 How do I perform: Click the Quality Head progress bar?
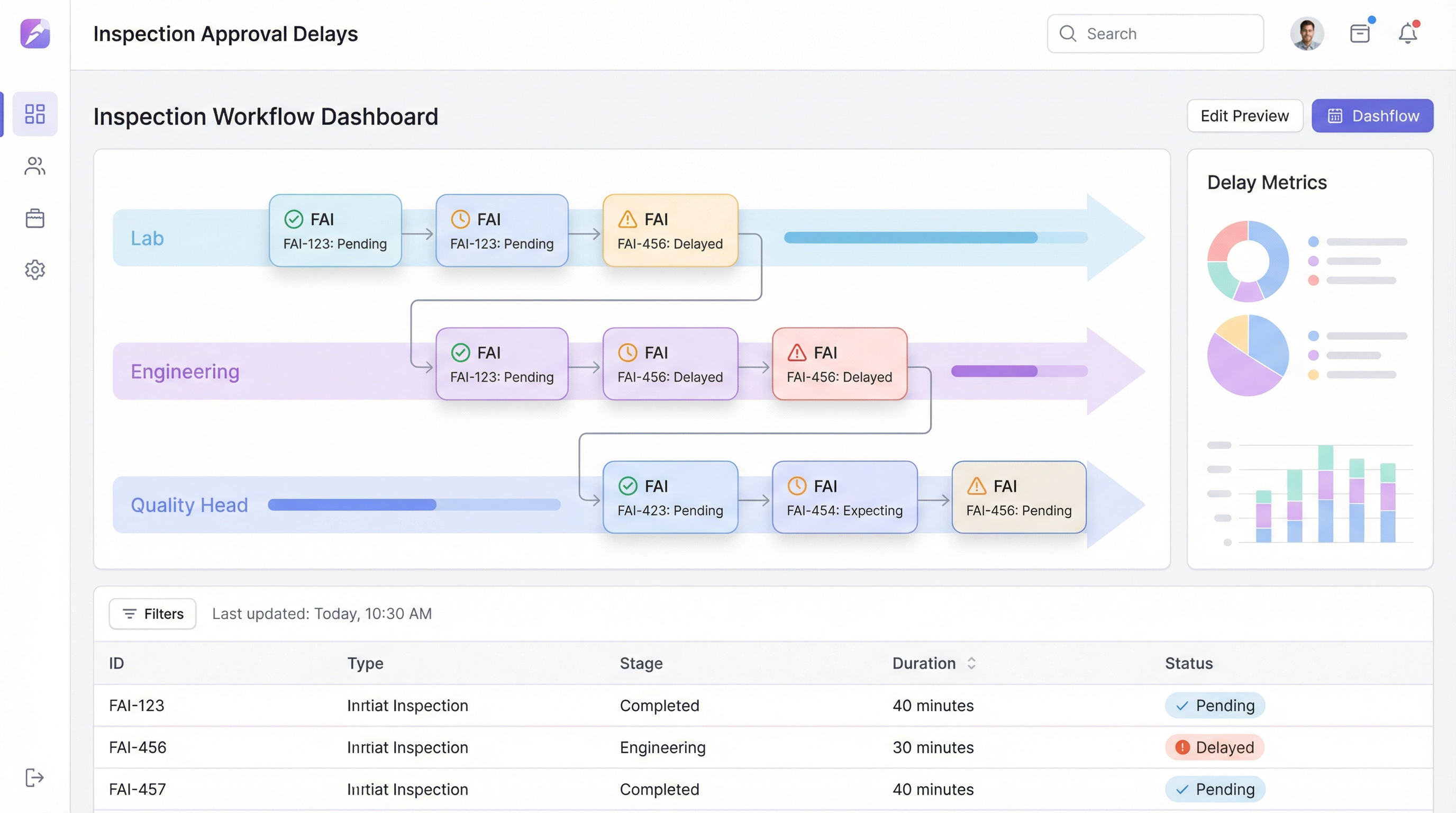coord(414,505)
